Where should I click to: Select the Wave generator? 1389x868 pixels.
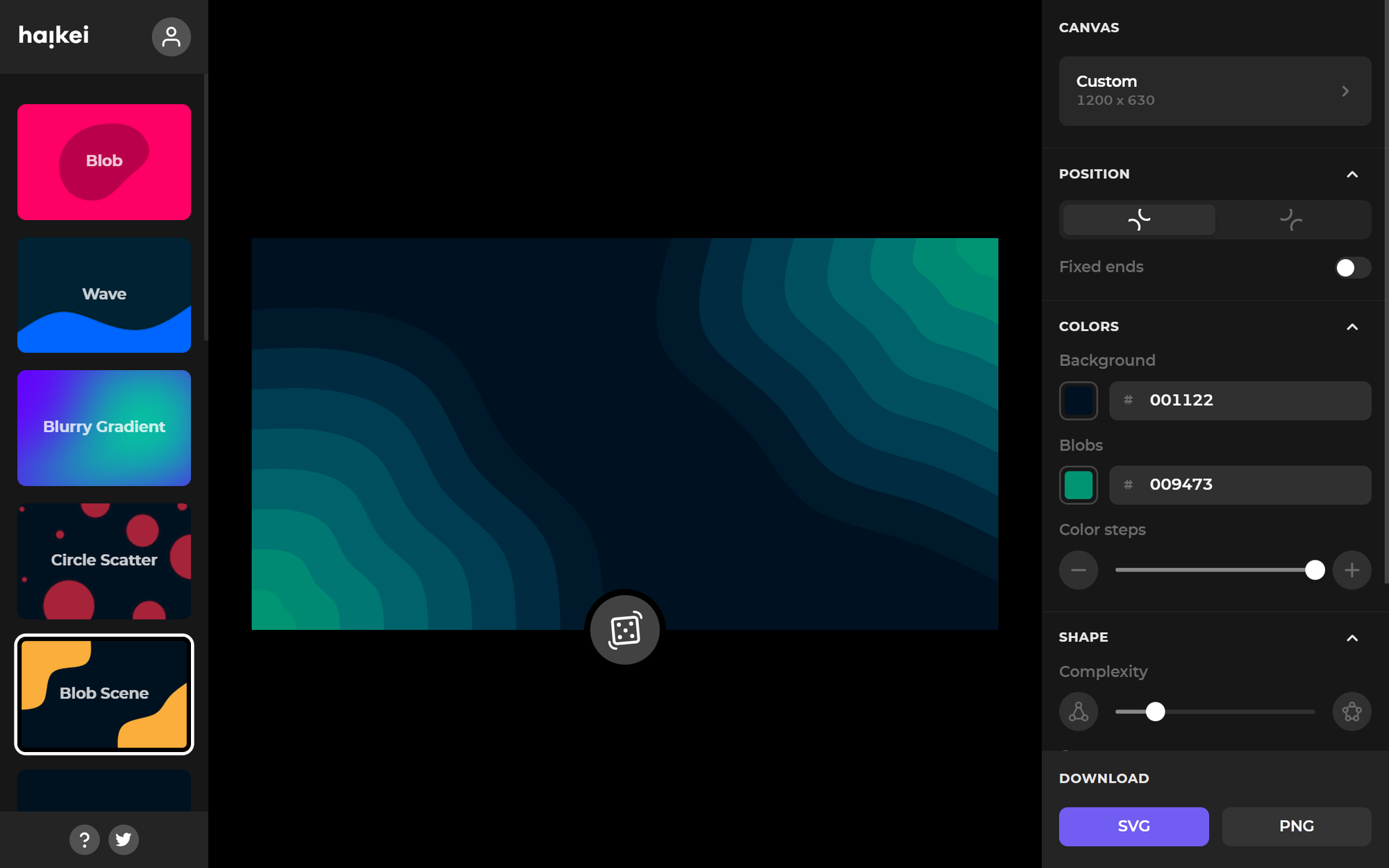104,295
